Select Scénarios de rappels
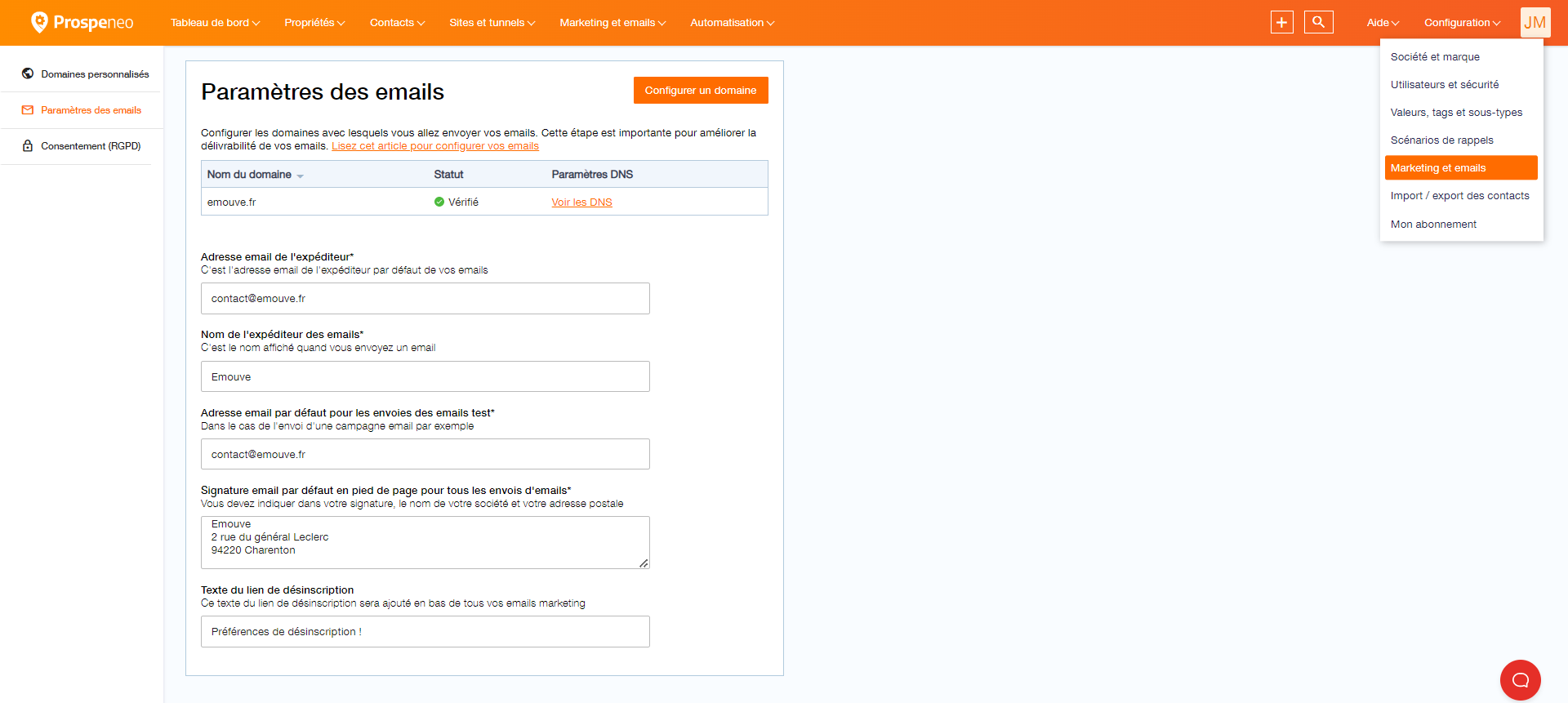This screenshot has width=1568, height=703. tap(1461, 140)
